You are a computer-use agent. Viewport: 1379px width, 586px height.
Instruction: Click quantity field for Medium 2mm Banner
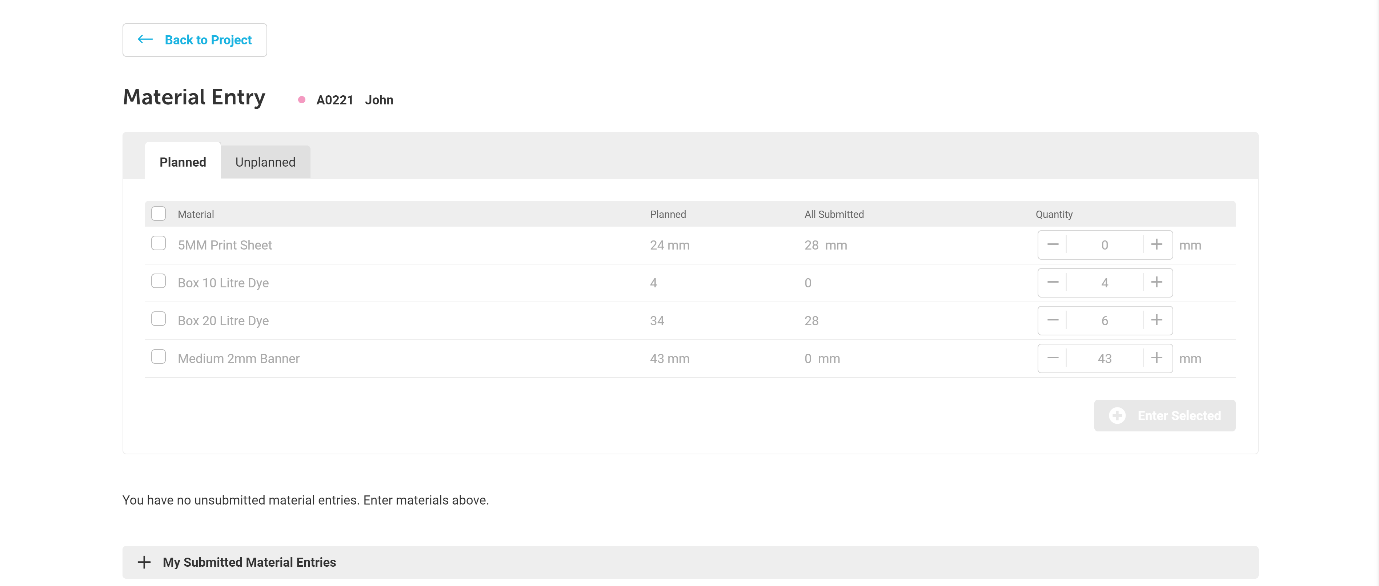tap(1104, 359)
